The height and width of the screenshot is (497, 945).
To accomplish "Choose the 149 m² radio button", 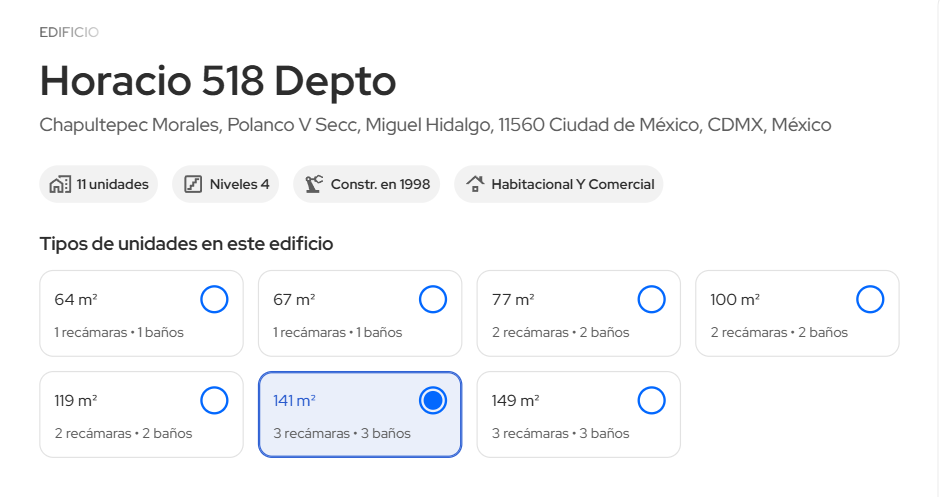I will [651, 401].
